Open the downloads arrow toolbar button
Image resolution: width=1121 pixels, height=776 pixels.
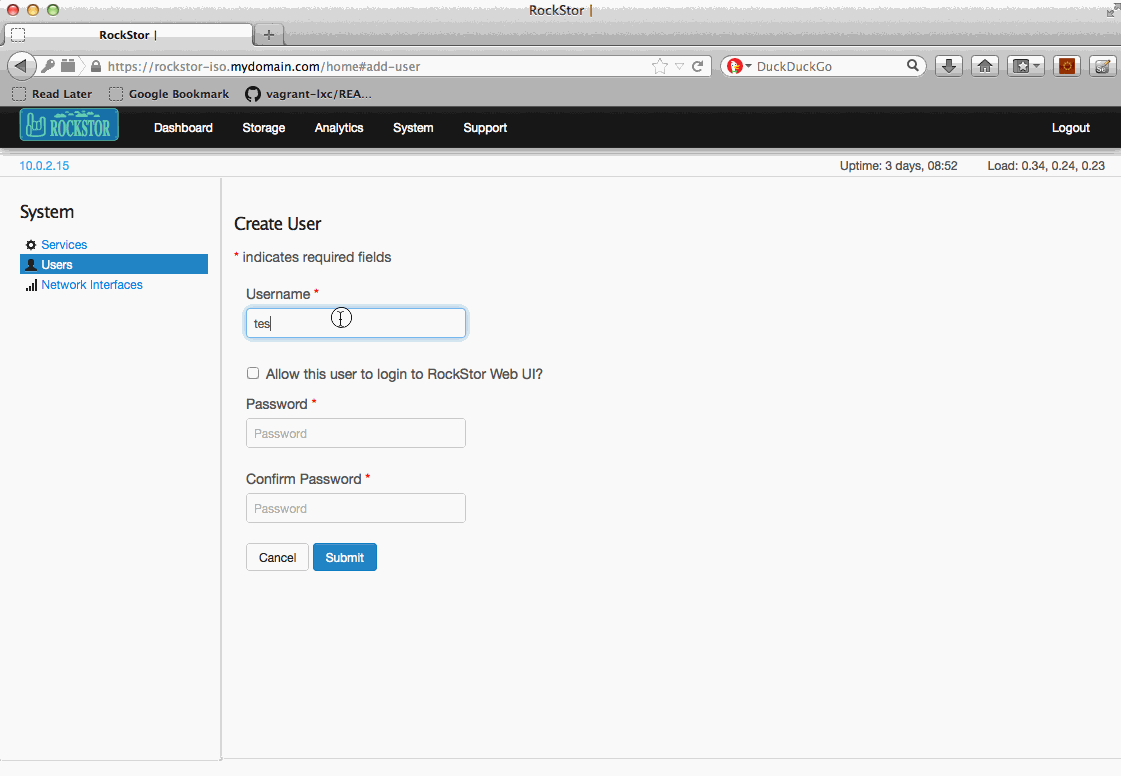tap(949, 67)
